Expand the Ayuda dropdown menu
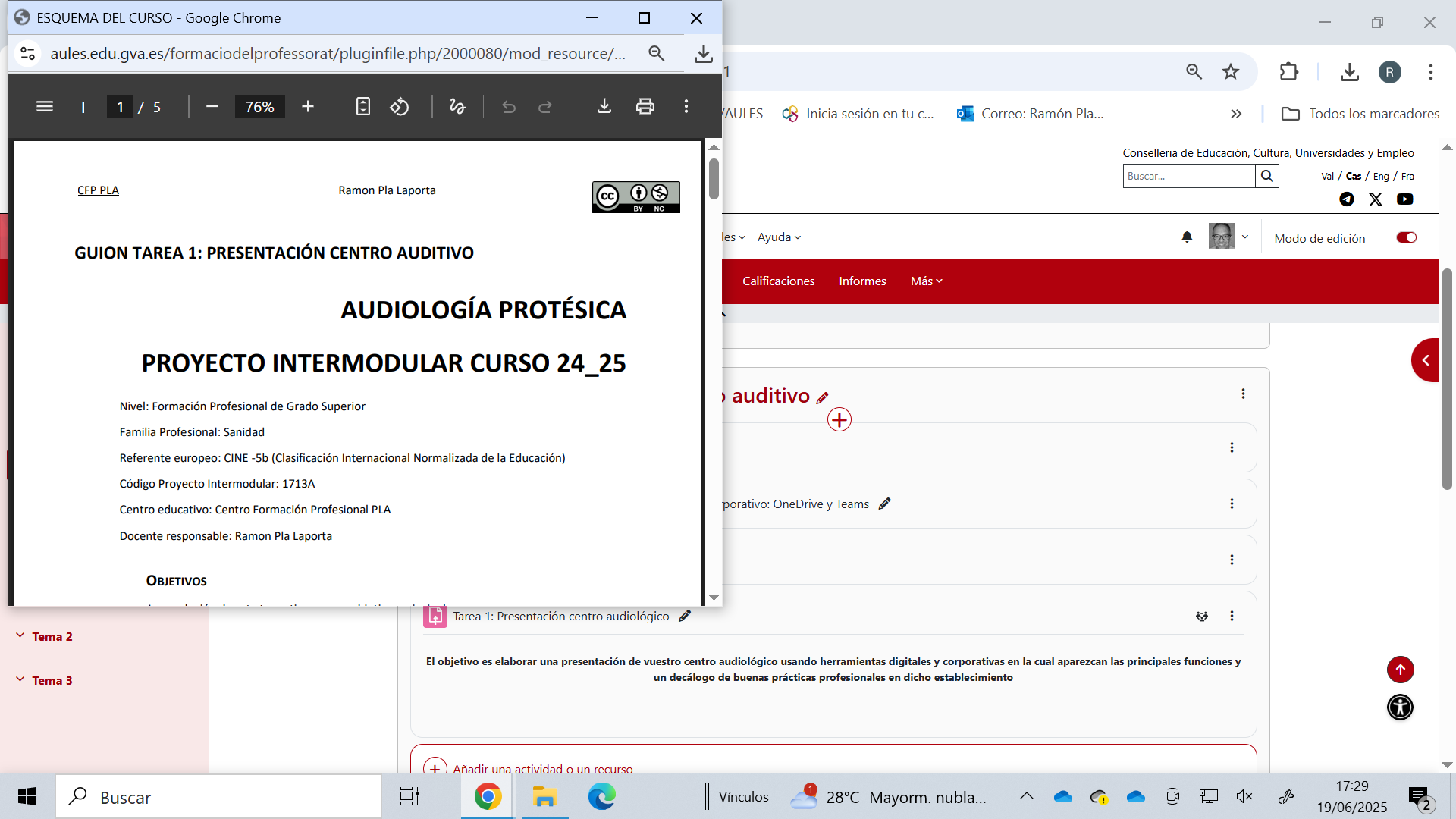The height and width of the screenshot is (819, 1456). coord(779,237)
